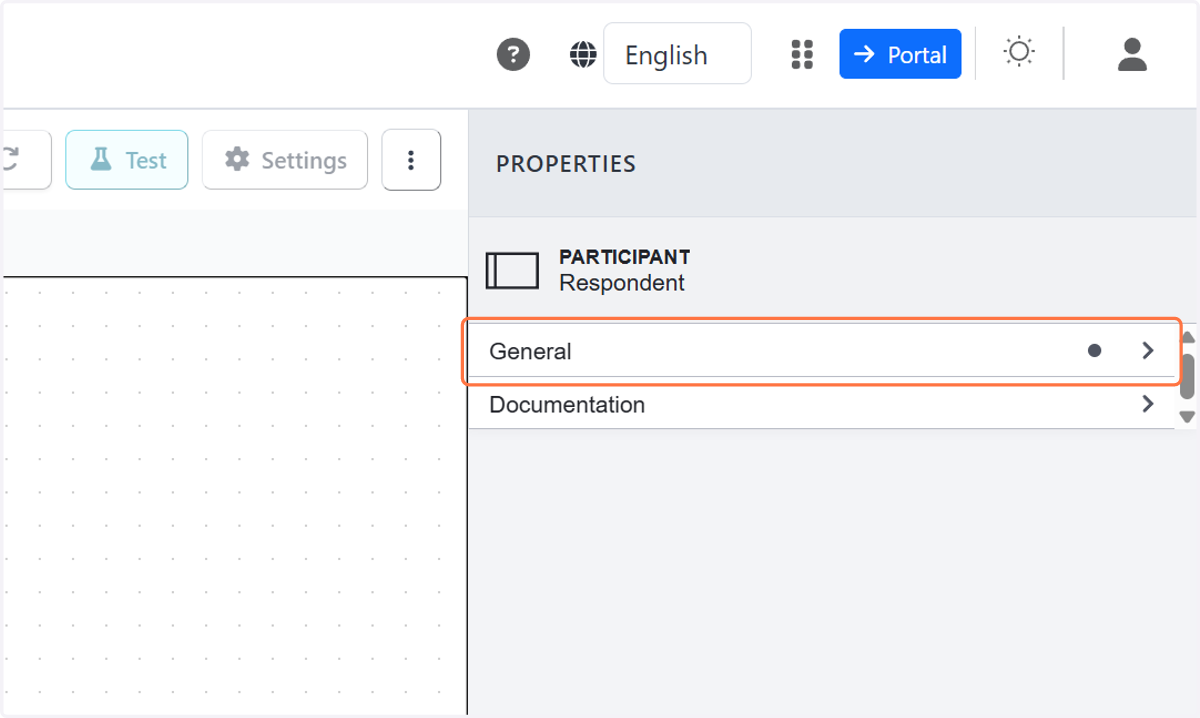Select the General properties row
Screen dimensions: 1200x718
point(821,351)
